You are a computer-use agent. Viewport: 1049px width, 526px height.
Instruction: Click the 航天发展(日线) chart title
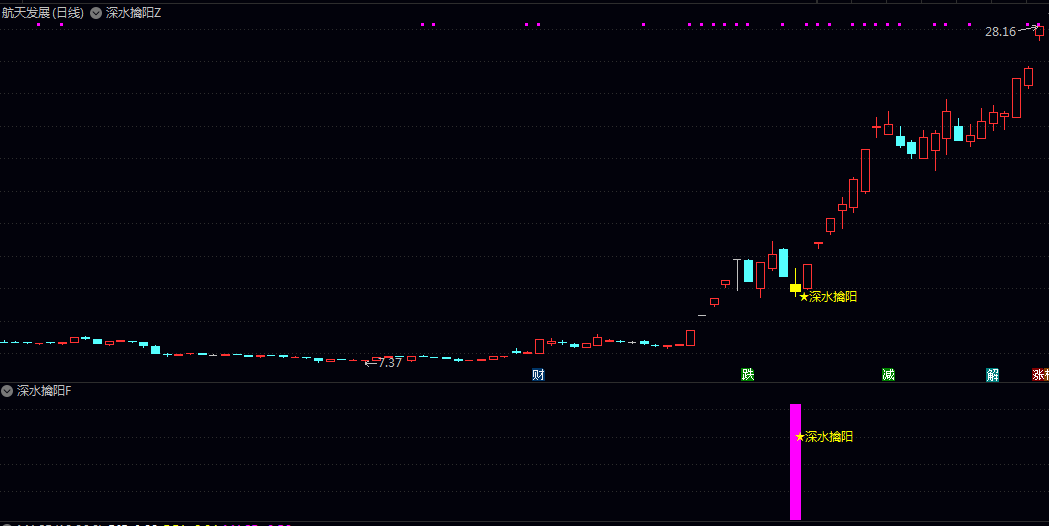[x=43, y=13]
